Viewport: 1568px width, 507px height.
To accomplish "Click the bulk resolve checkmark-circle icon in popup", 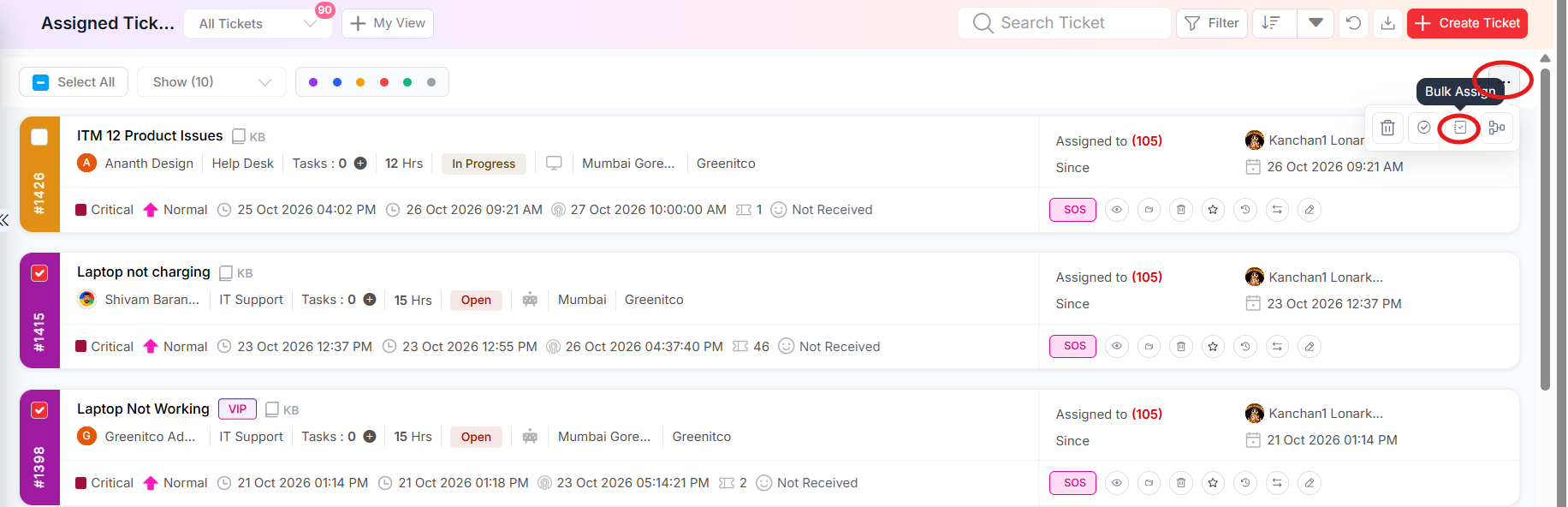I will click(1423, 128).
